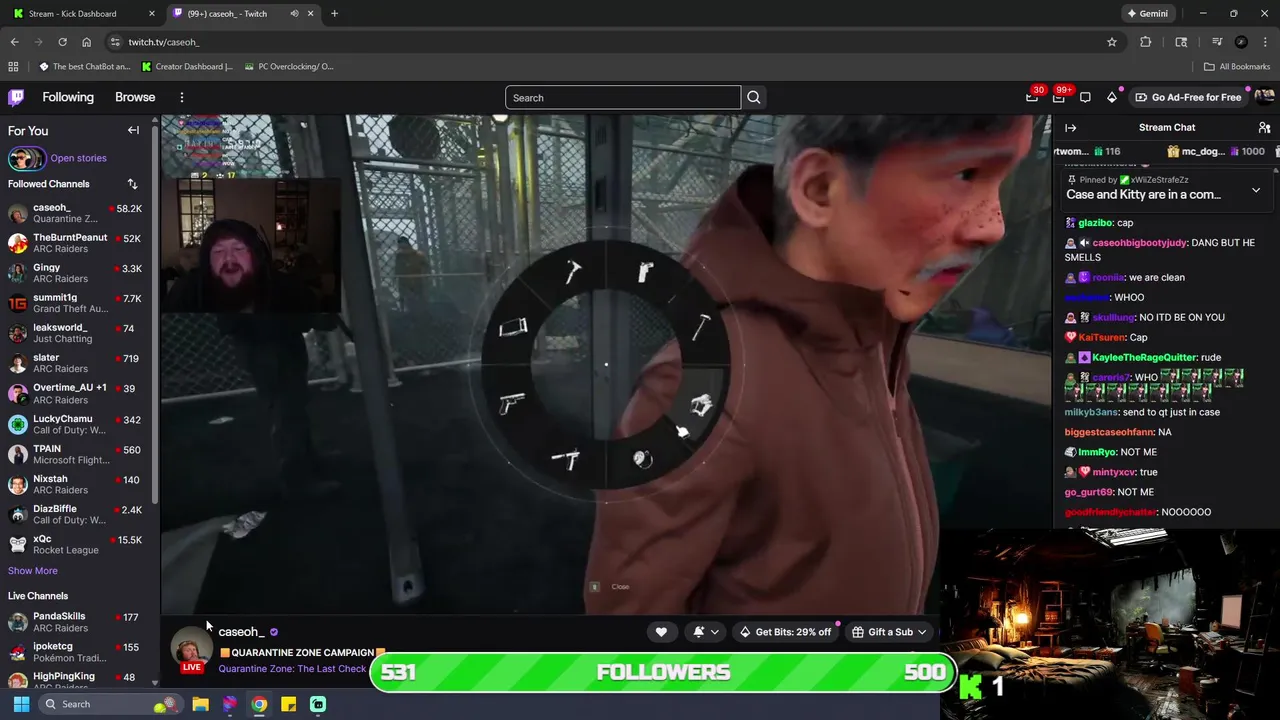Open notification bell options for caseoh_

[706, 632]
